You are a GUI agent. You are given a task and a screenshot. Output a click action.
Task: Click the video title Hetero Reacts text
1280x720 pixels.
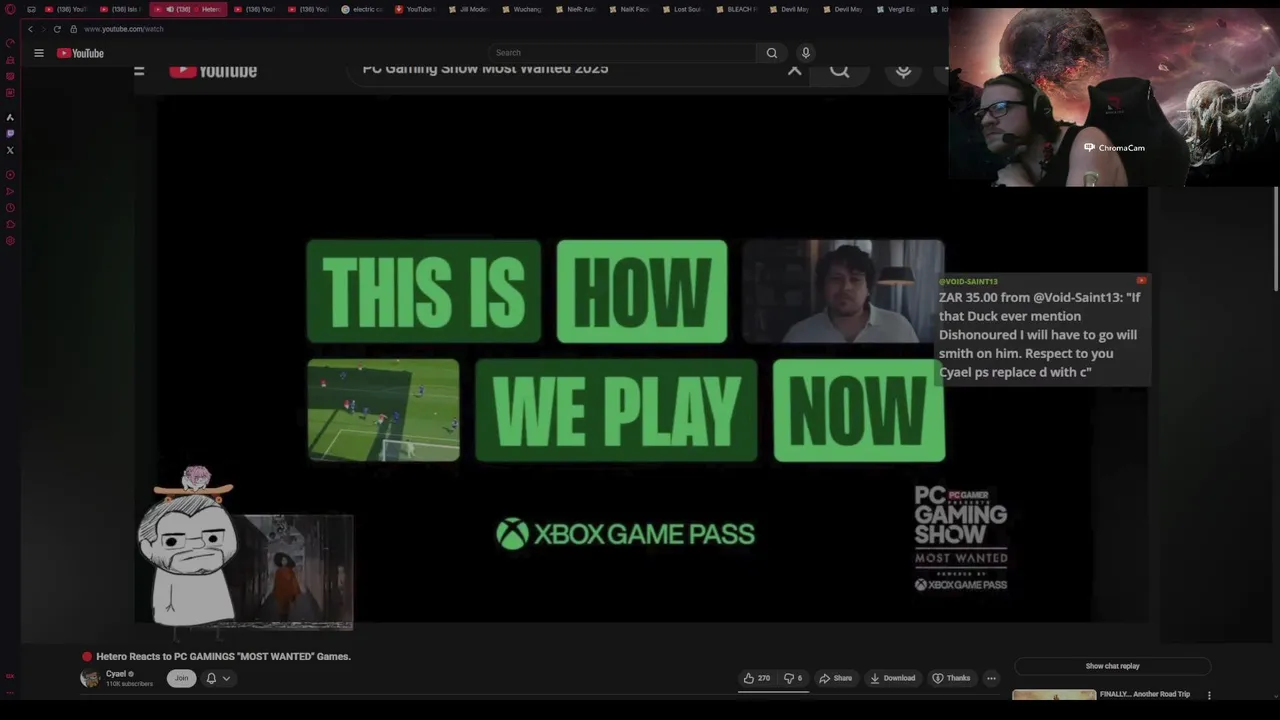(223, 657)
